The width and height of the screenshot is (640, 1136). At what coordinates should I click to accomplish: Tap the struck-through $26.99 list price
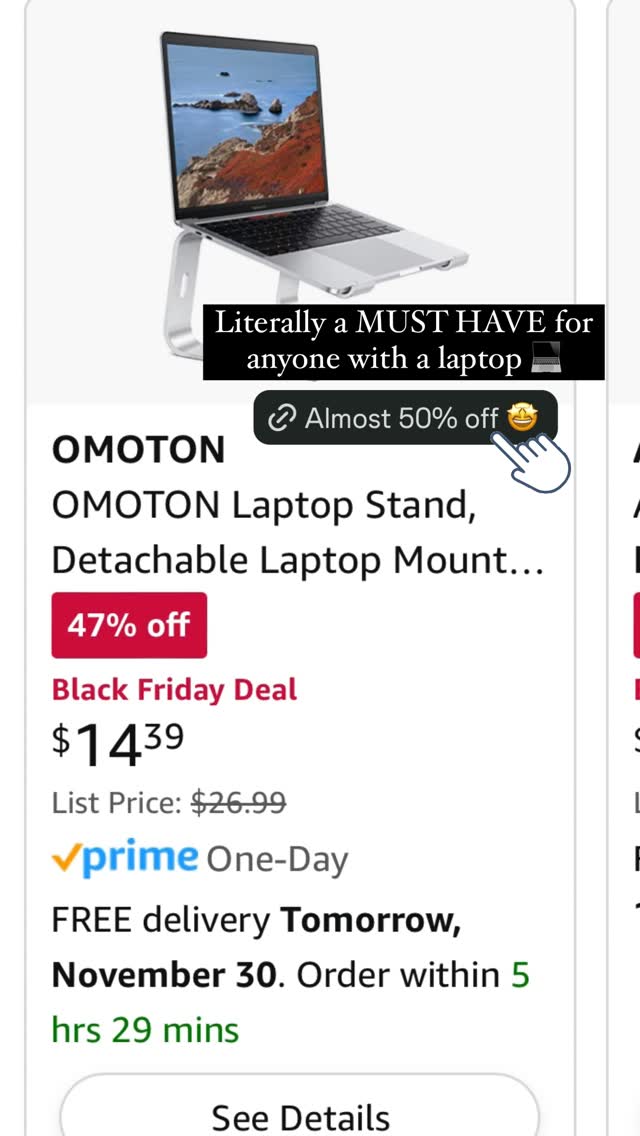pyautogui.click(x=238, y=803)
